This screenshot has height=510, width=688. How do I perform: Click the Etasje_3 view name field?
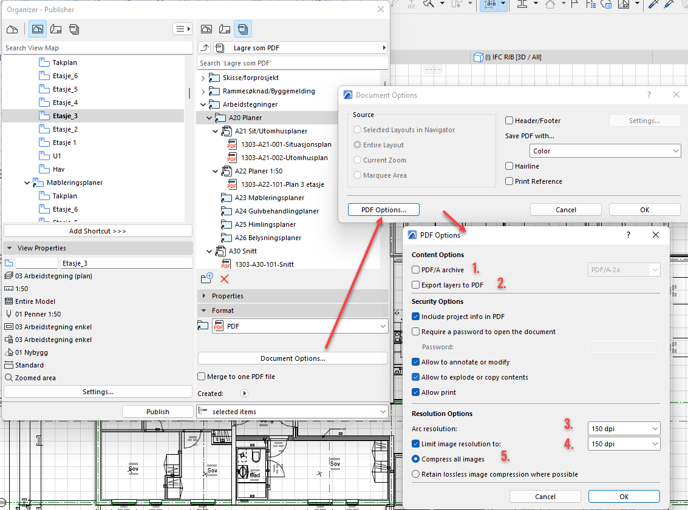click(126, 263)
